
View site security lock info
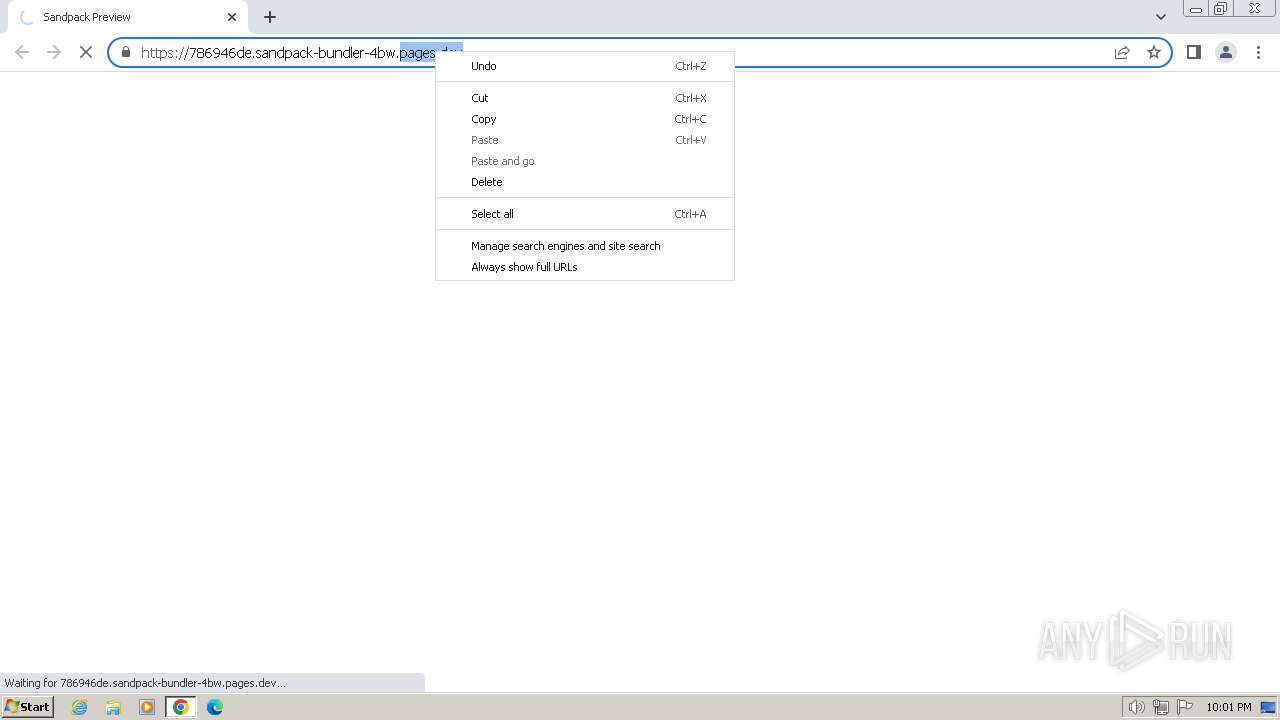126,52
